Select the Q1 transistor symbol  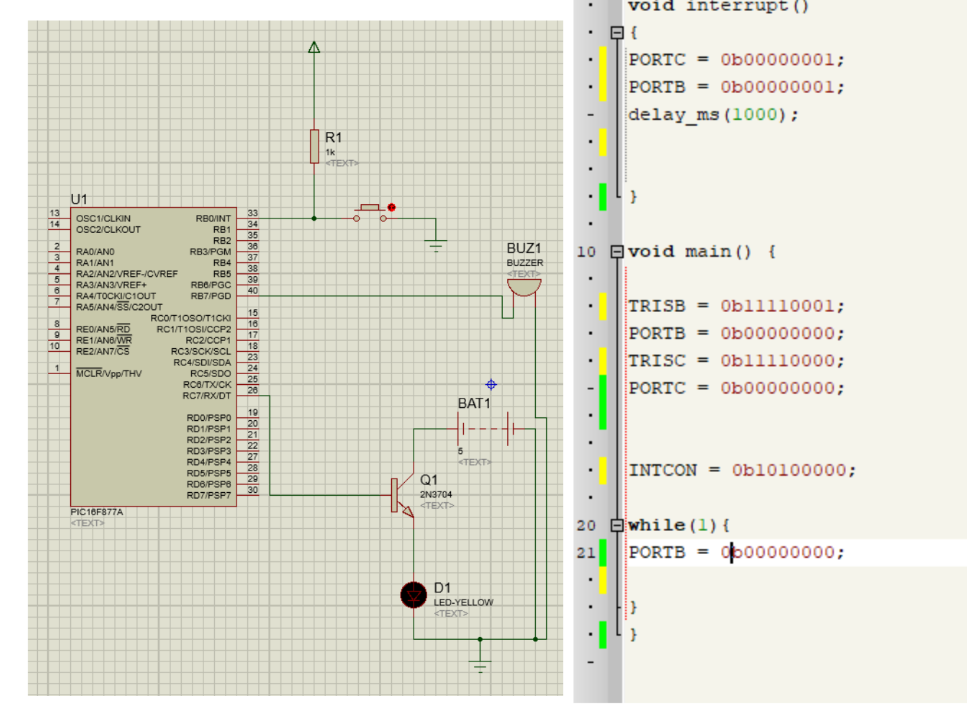pyautogui.click(x=402, y=496)
